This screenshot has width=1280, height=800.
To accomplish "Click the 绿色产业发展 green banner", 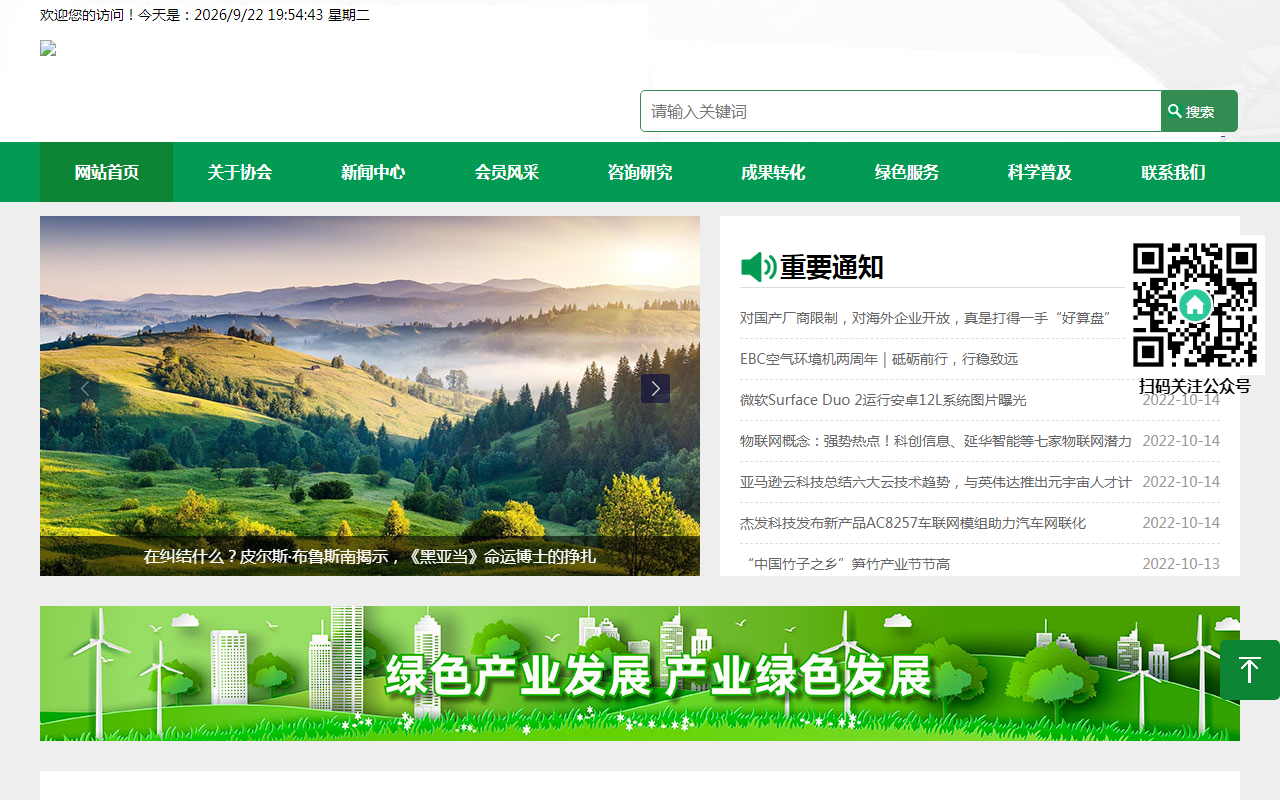I will pyautogui.click(x=640, y=673).
